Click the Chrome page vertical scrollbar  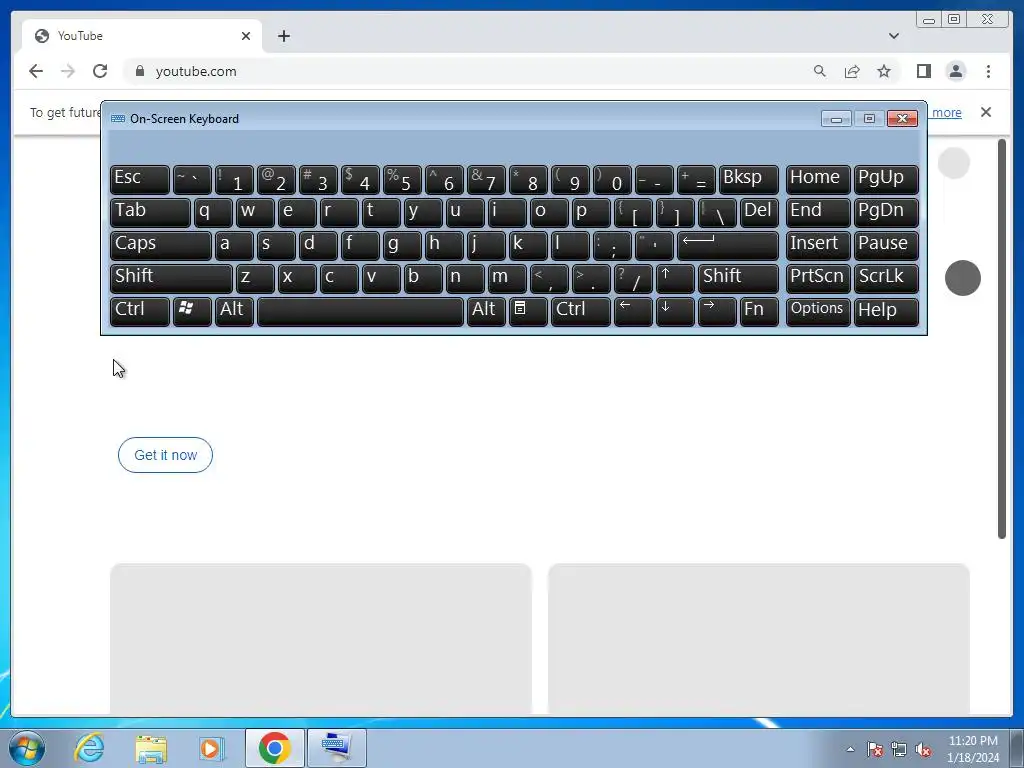1002,338
